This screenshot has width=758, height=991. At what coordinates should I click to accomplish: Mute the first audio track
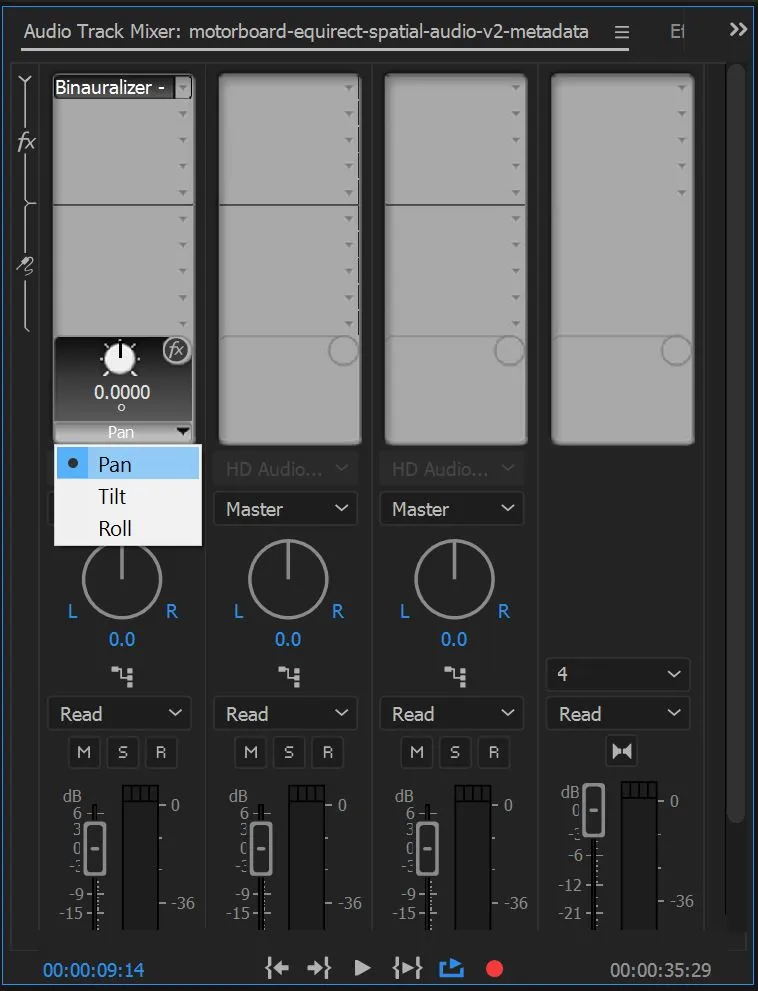click(x=84, y=752)
